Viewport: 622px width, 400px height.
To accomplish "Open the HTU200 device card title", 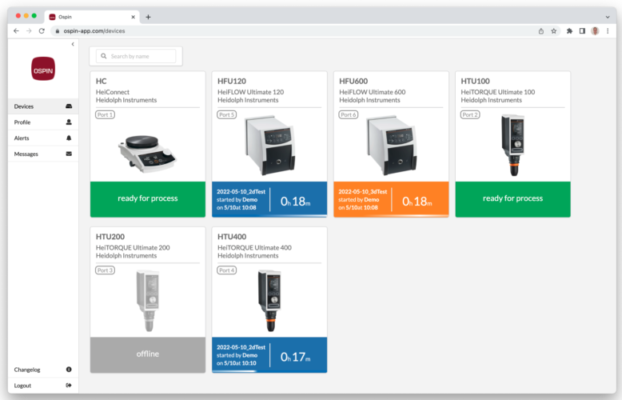I will pyautogui.click(x=110, y=237).
